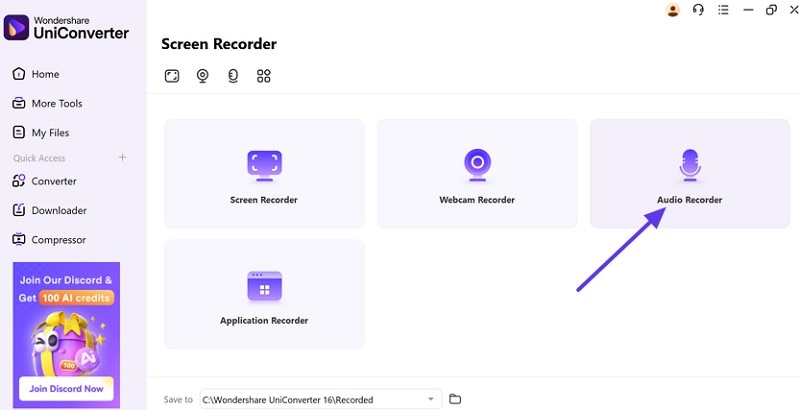The height and width of the screenshot is (410, 800).
Task: Expand the Save to path dropdown
Action: 432,399
